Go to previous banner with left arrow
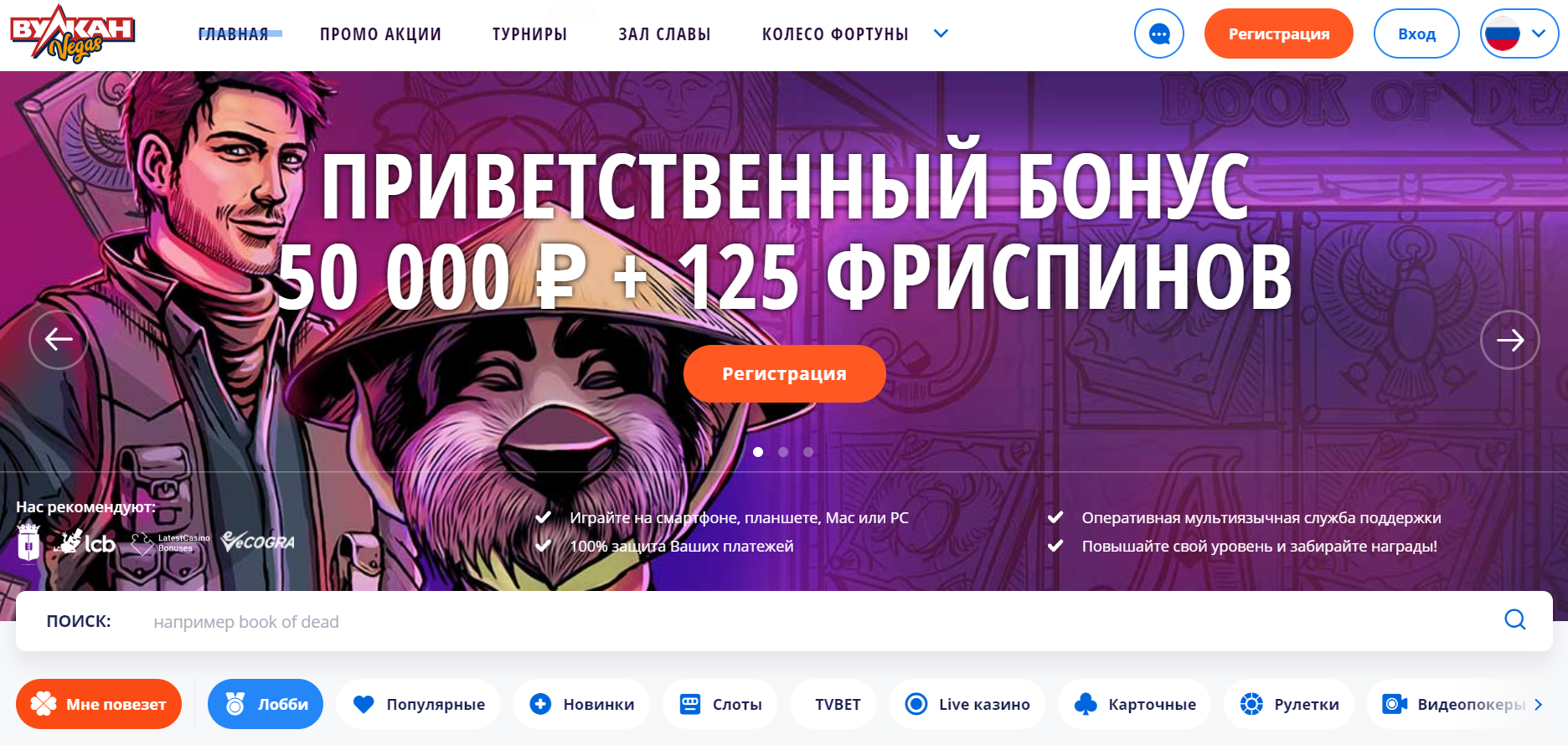The width and height of the screenshot is (1568, 745). point(59,339)
